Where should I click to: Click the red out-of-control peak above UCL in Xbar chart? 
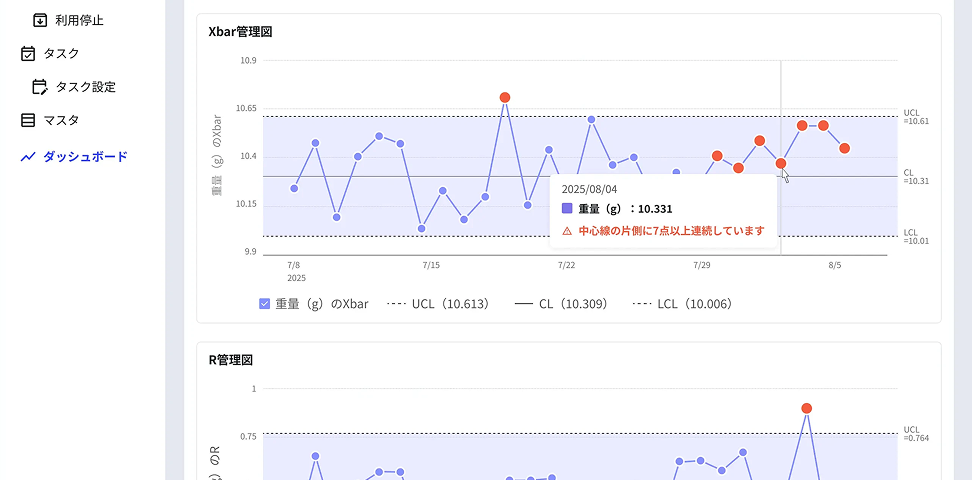(x=505, y=97)
